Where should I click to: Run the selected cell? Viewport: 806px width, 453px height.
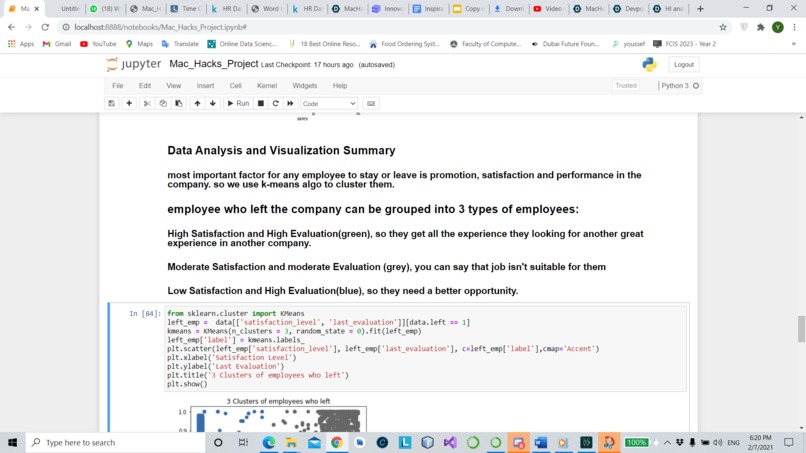pos(238,103)
